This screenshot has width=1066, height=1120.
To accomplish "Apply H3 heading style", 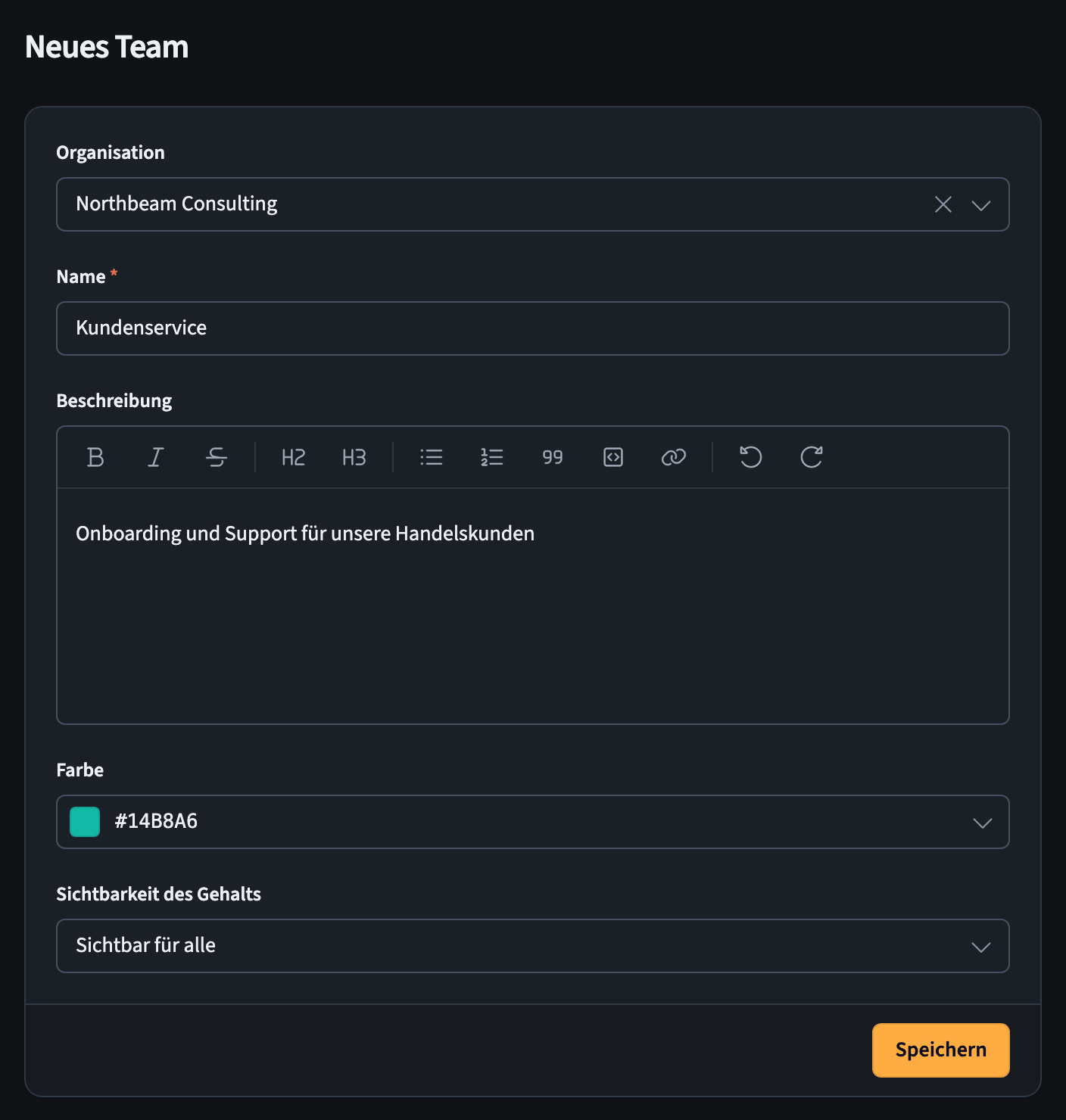I will point(354,457).
